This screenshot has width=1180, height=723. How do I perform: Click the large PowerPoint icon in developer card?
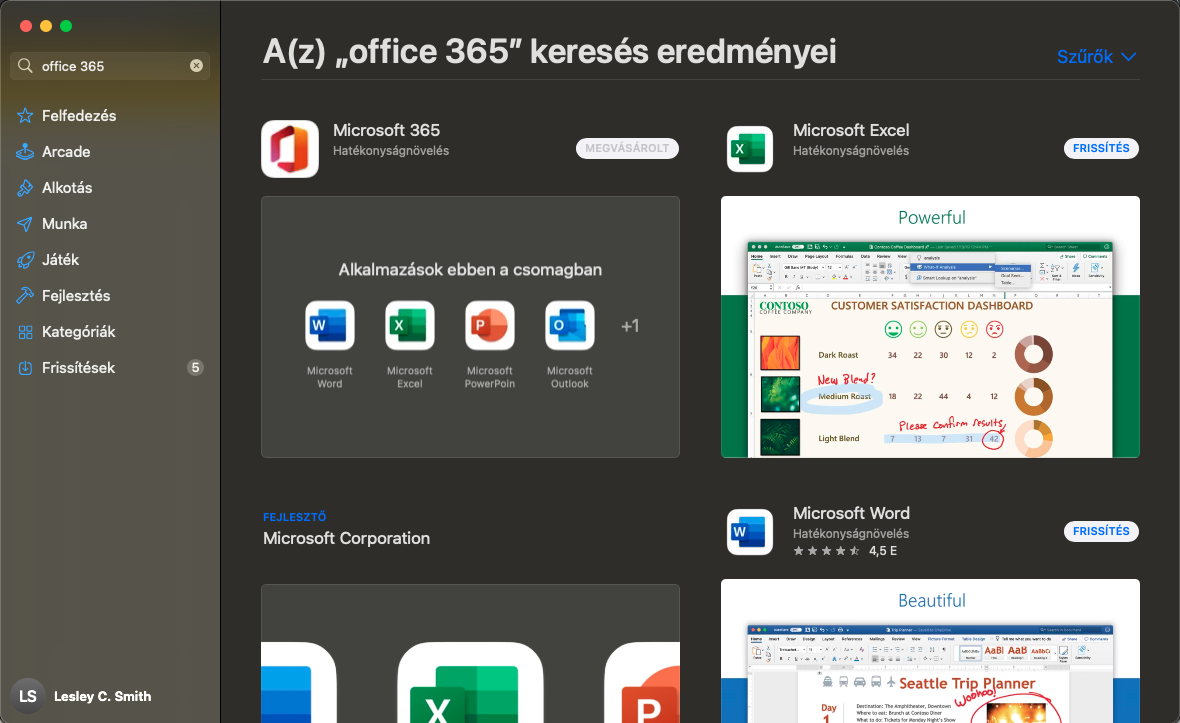(x=642, y=682)
